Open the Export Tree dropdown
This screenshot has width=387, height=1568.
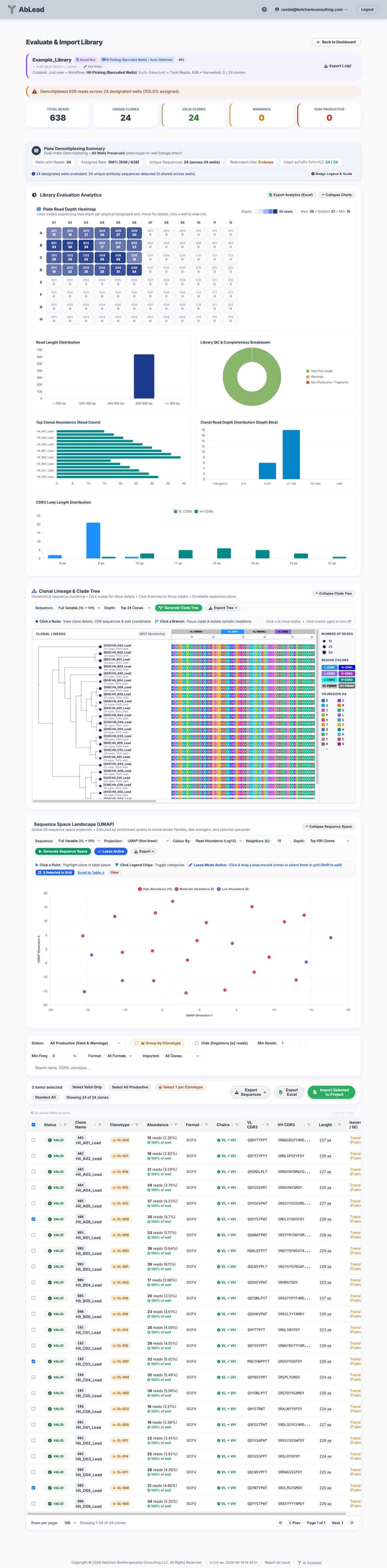(223, 608)
